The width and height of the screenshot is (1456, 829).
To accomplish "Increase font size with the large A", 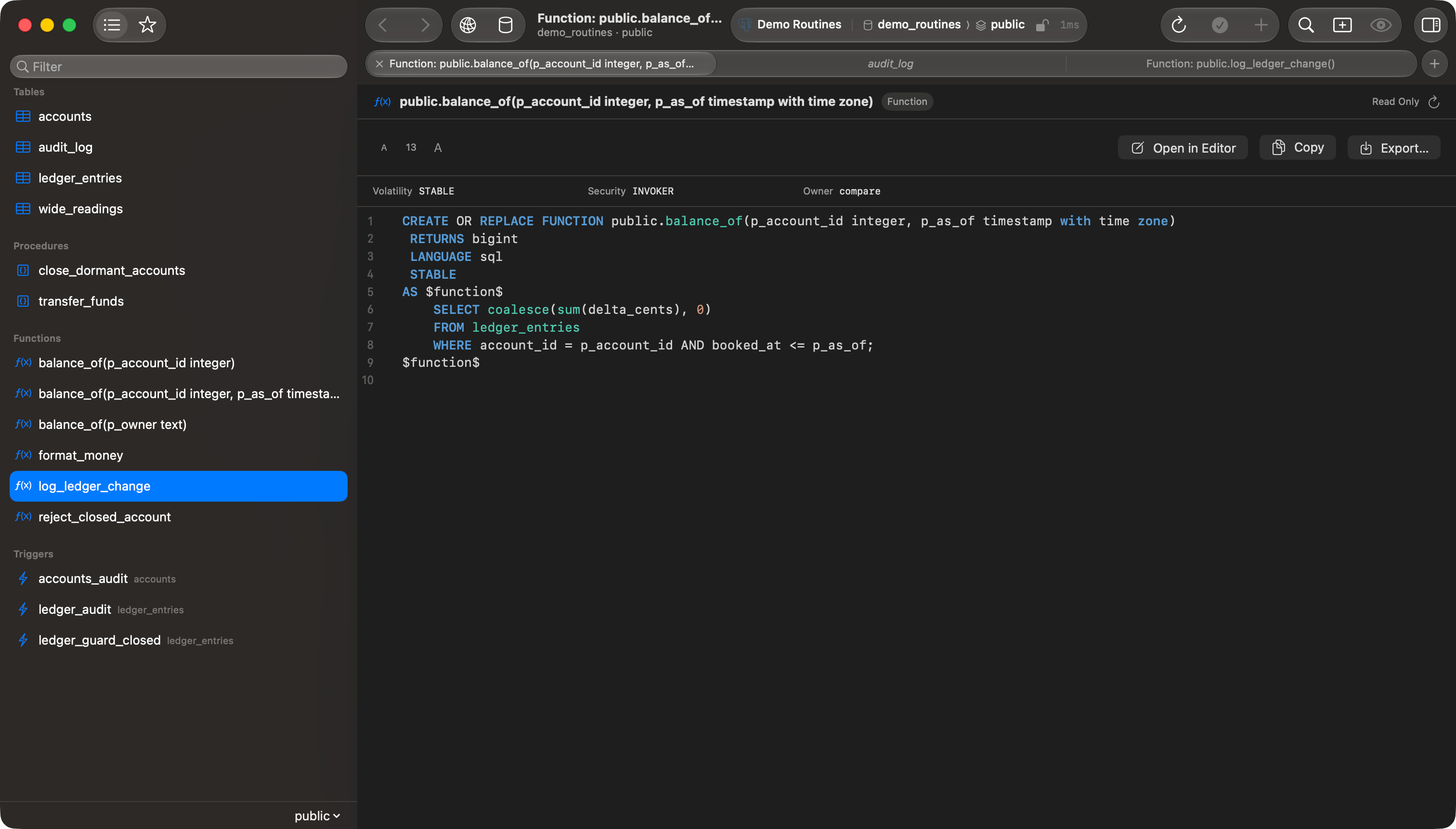I will [x=438, y=148].
